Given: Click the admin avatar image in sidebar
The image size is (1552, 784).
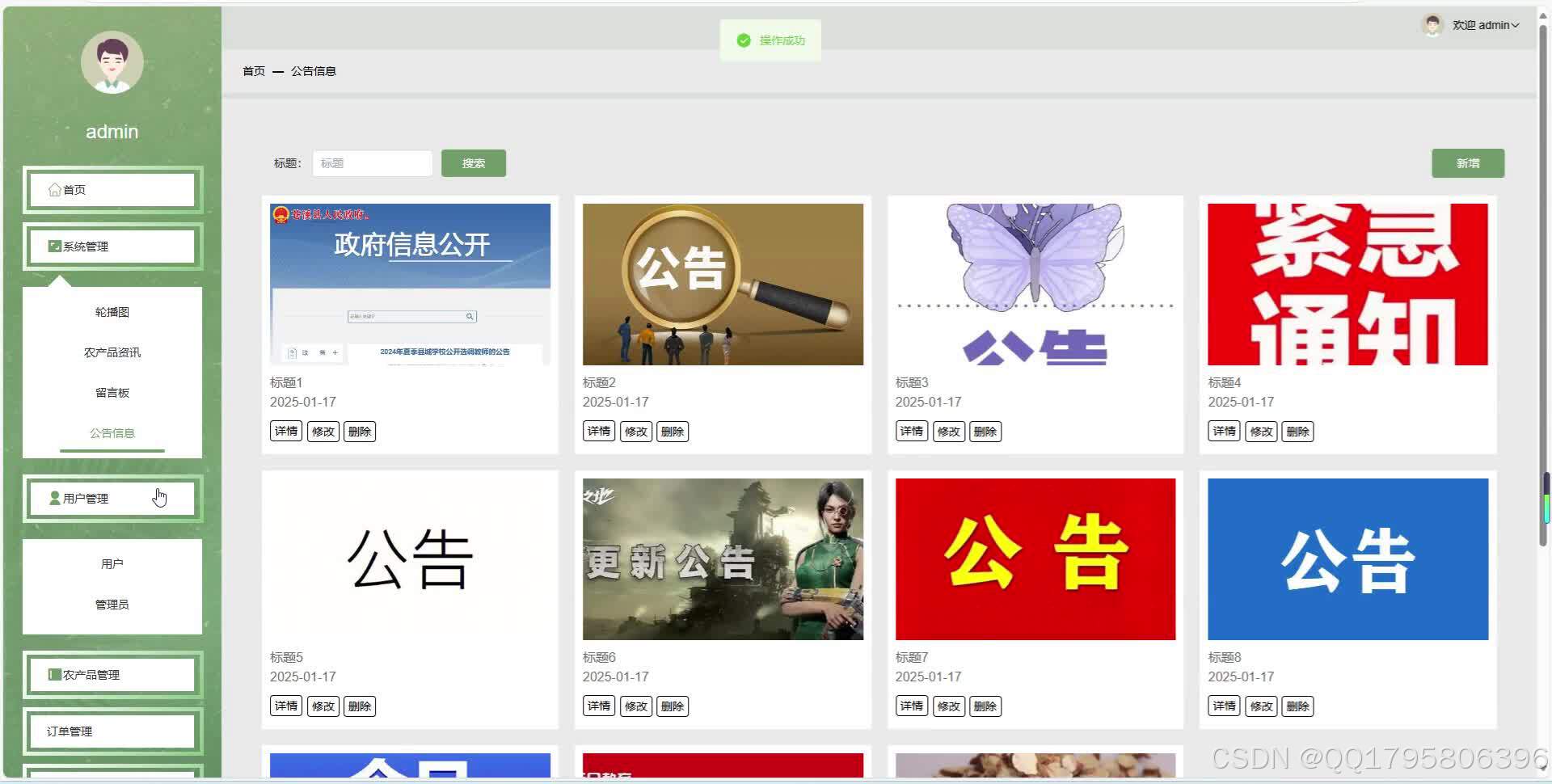Looking at the screenshot, I should click(x=112, y=62).
